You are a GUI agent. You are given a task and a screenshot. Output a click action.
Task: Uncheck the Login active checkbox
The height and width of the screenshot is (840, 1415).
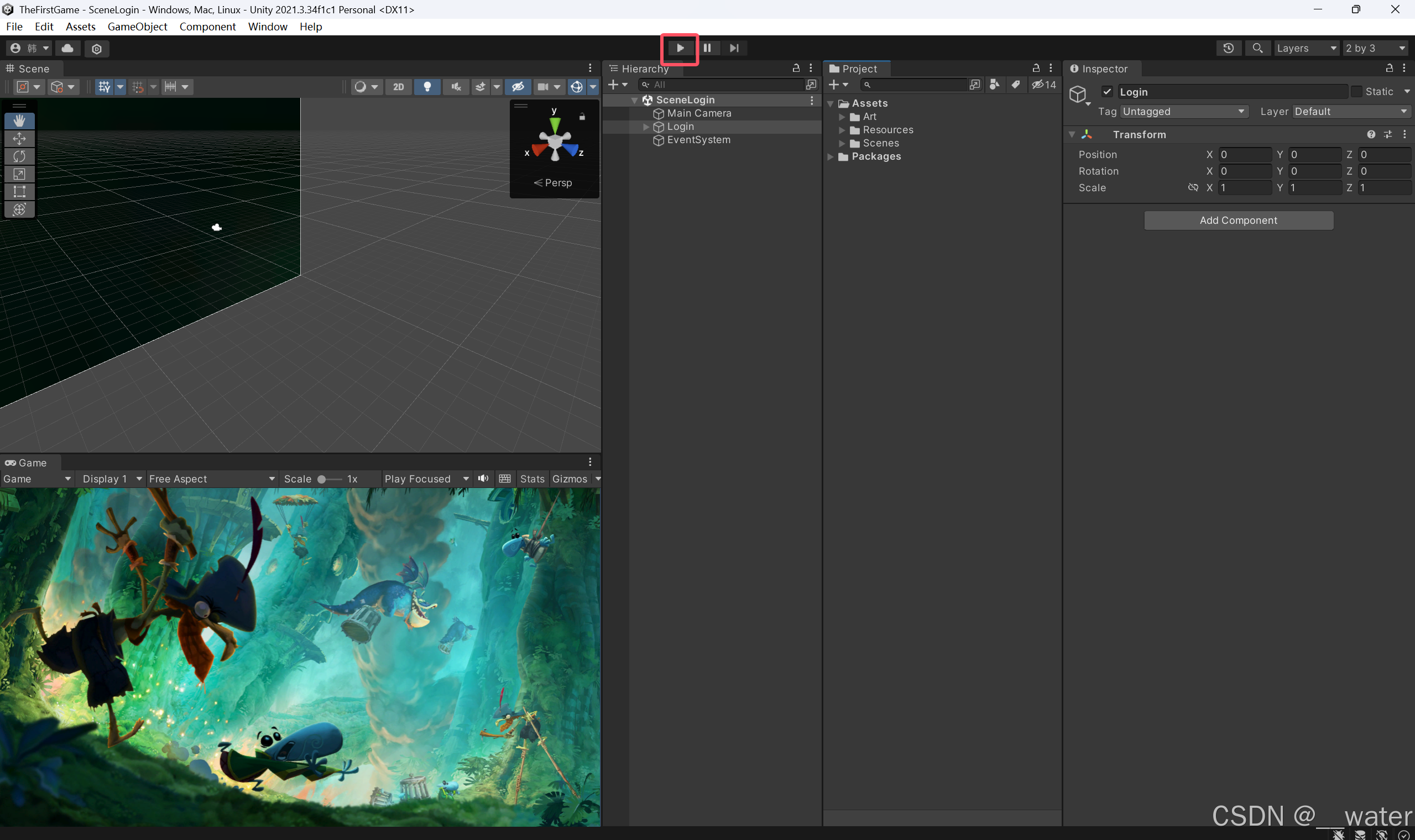(1107, 92)
